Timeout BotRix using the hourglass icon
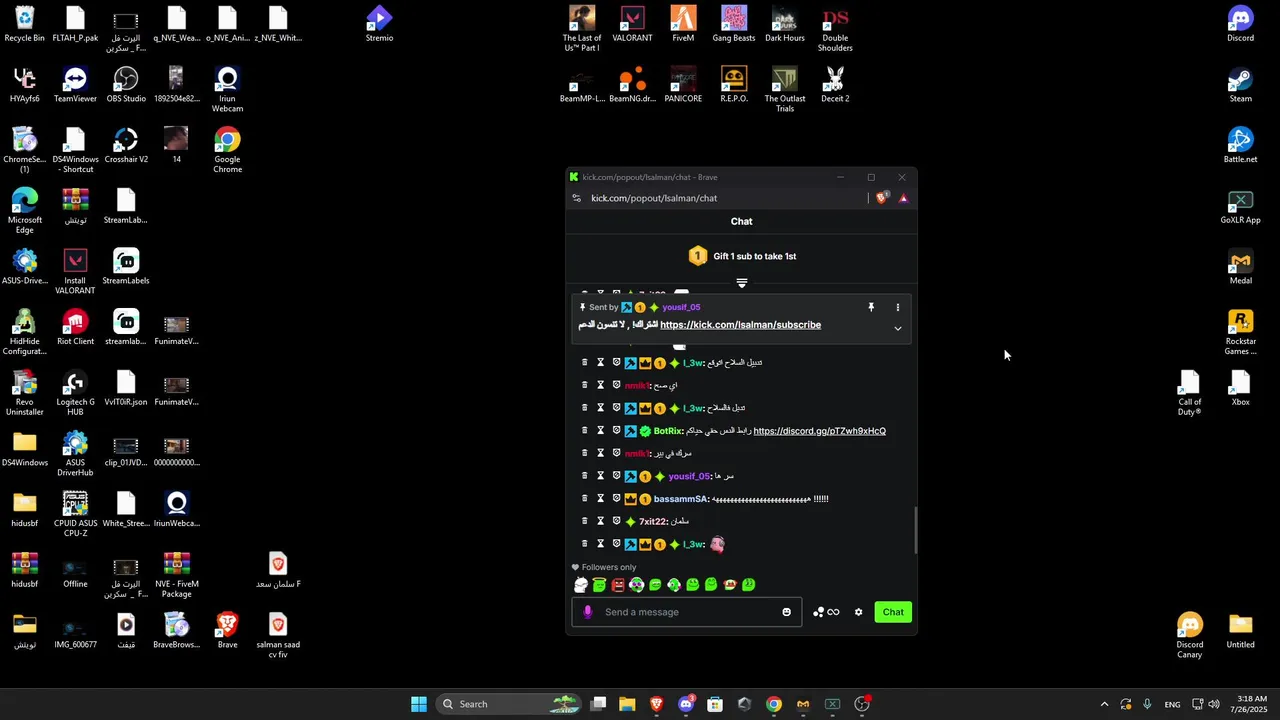 click(600, 431)
